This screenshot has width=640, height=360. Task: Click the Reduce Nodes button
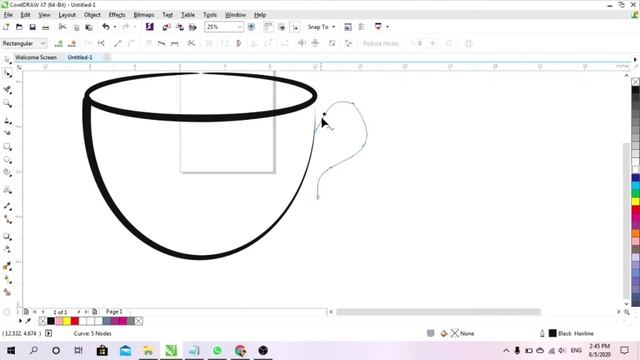(381, 43)
